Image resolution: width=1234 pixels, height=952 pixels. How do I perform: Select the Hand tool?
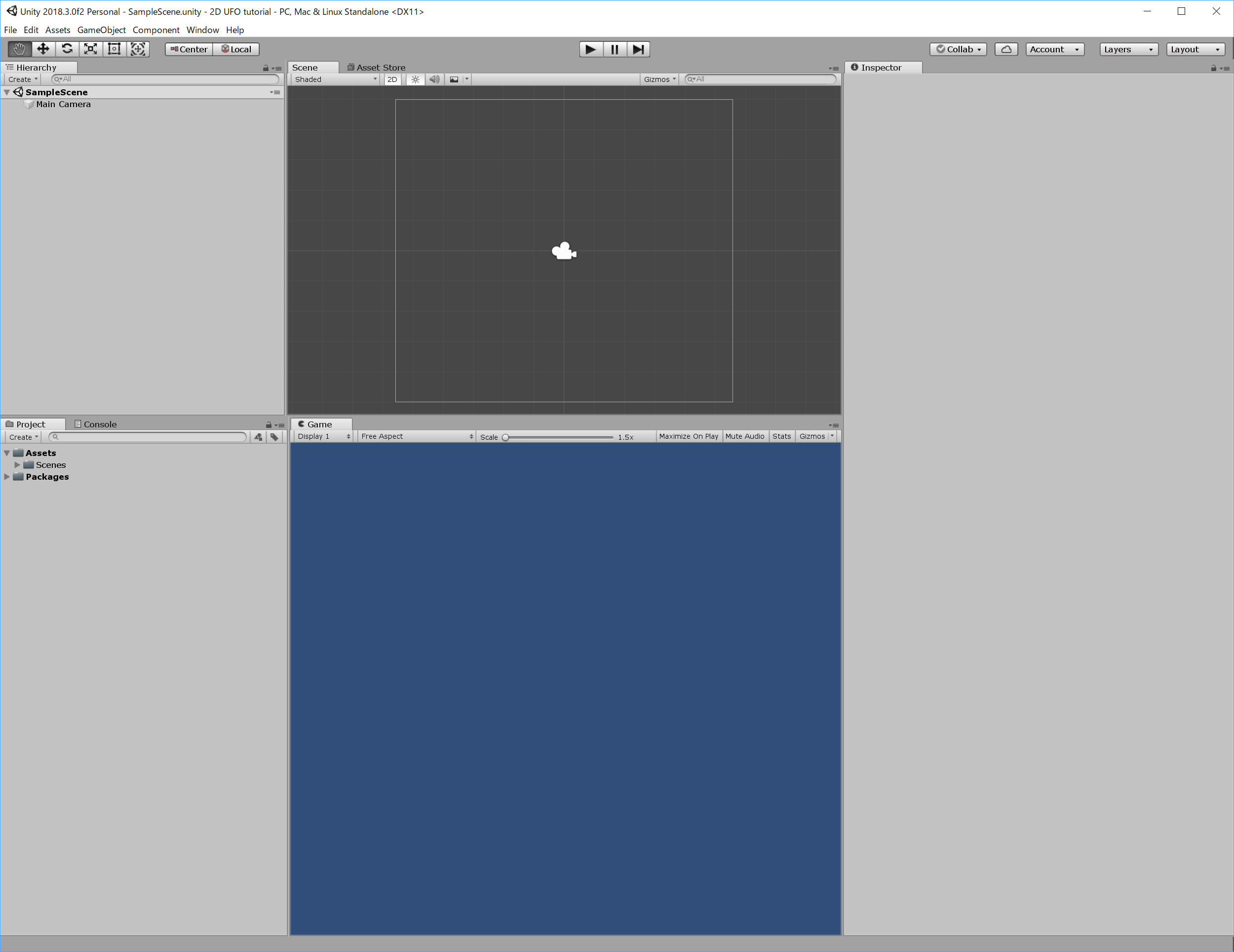point(19,49)
